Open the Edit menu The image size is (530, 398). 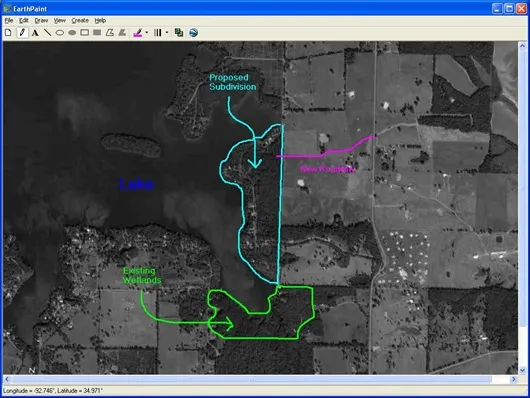(x=24, y=21)
